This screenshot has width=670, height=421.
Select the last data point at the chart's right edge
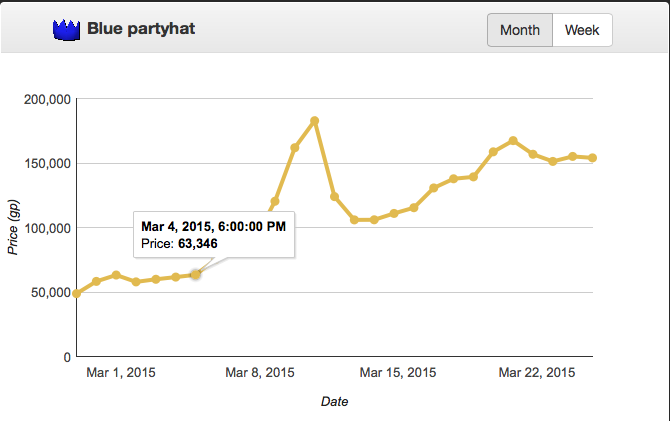click(592, 158)
